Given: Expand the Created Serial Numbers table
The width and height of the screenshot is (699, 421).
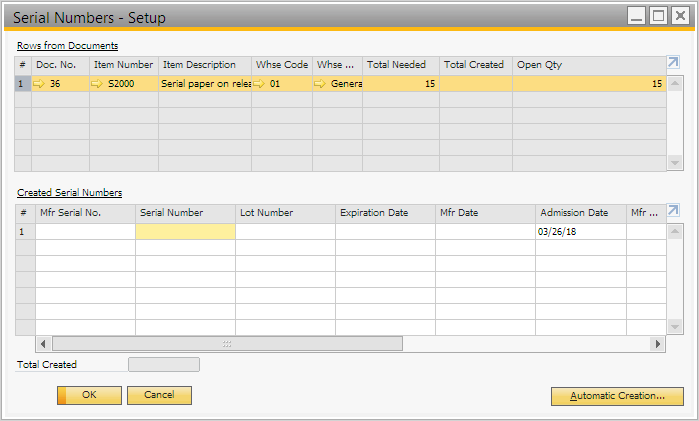Looking at the screenshot, I should tap(673, 210).
